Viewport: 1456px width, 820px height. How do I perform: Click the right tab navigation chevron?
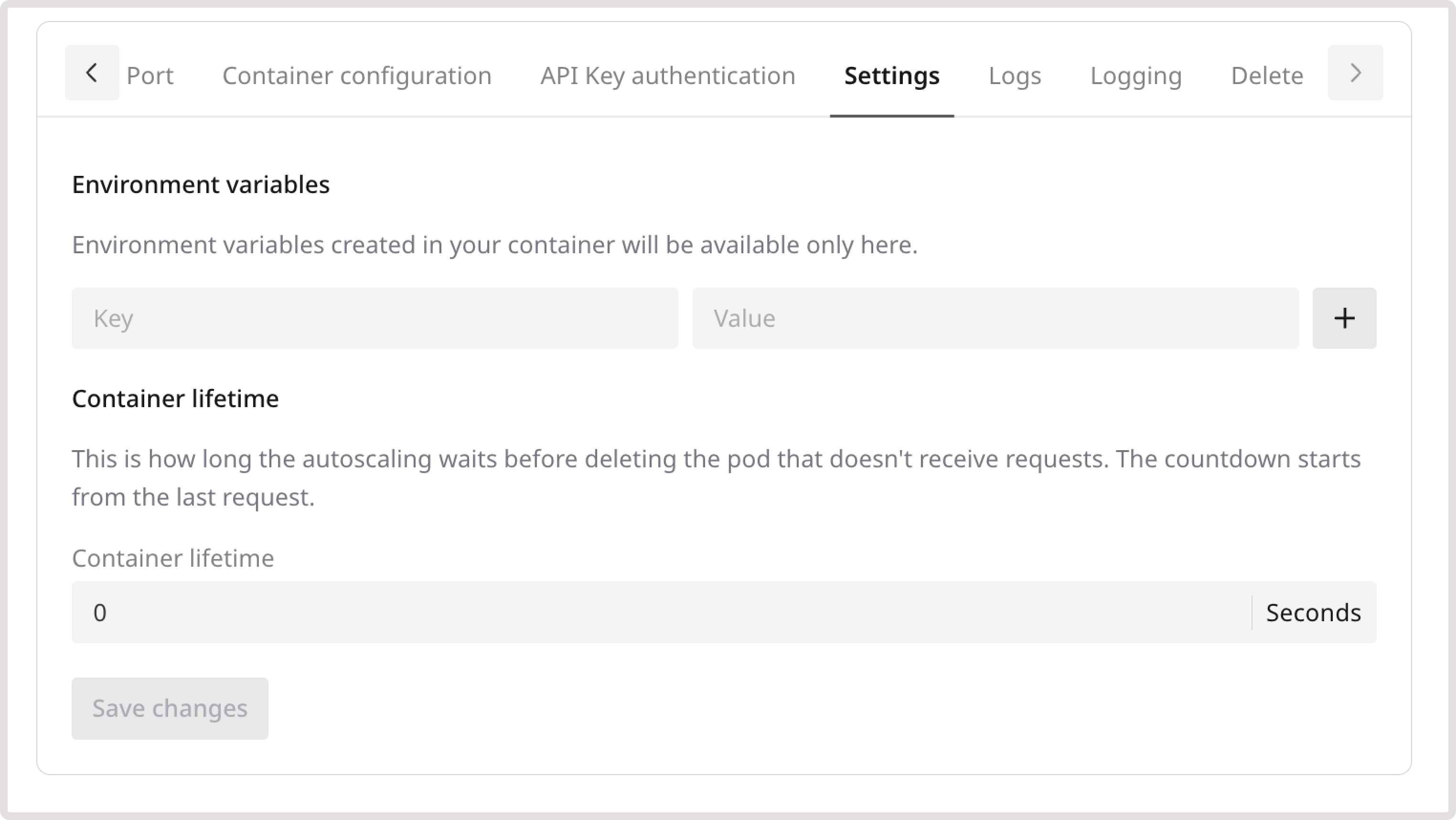[1355, 72]
